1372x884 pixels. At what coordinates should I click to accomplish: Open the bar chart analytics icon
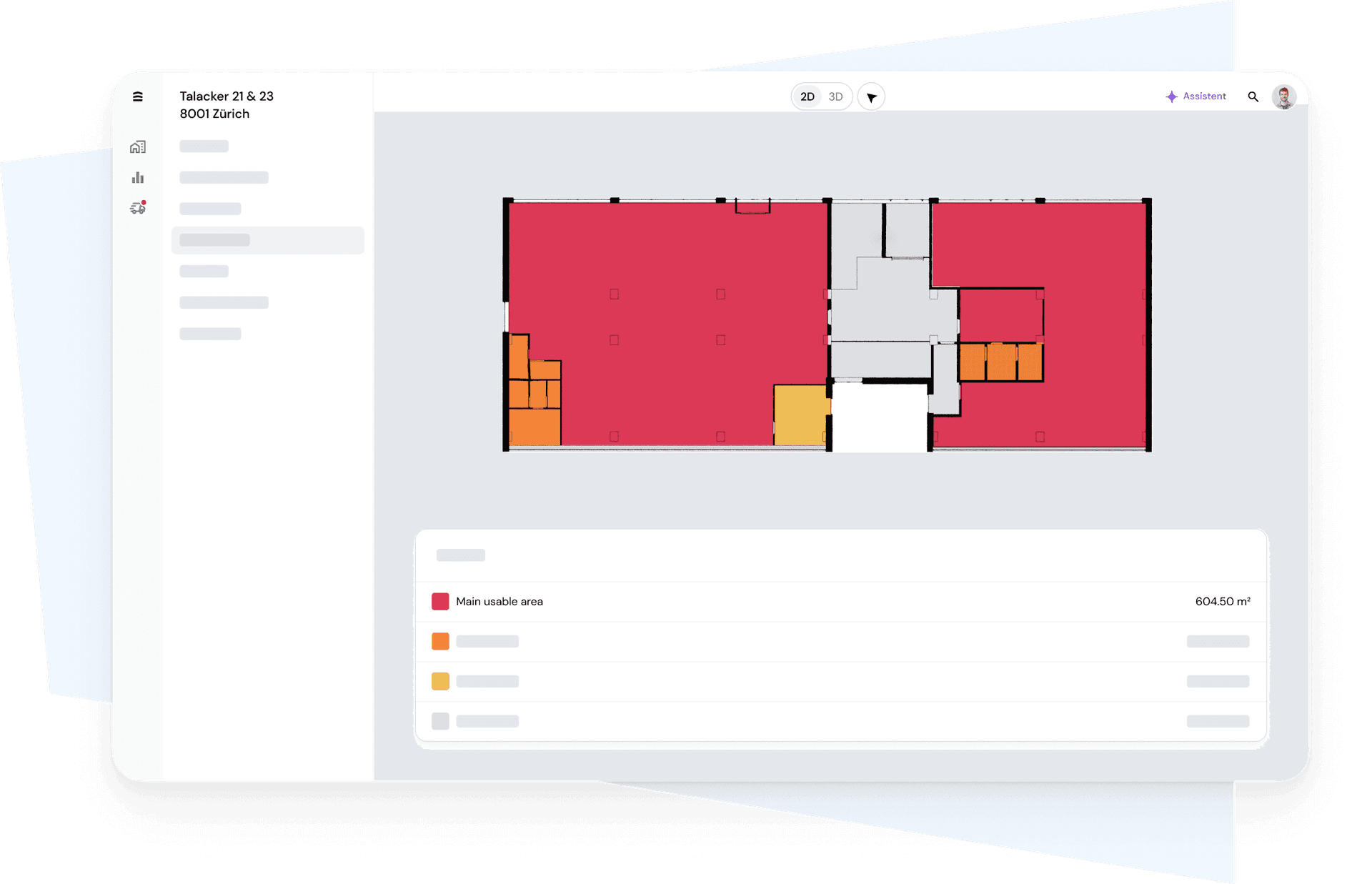point(138,177)
